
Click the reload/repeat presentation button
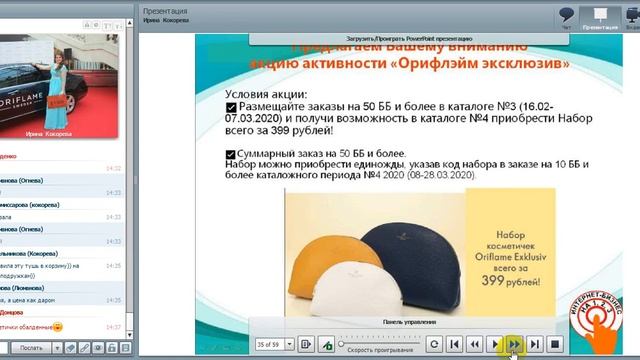[434, 344]
